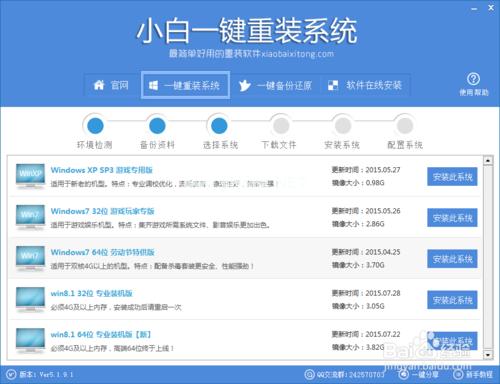Screen dimensions: 500x384
Task: Open the 软件在线安装 tab
Action: (365, 86)
